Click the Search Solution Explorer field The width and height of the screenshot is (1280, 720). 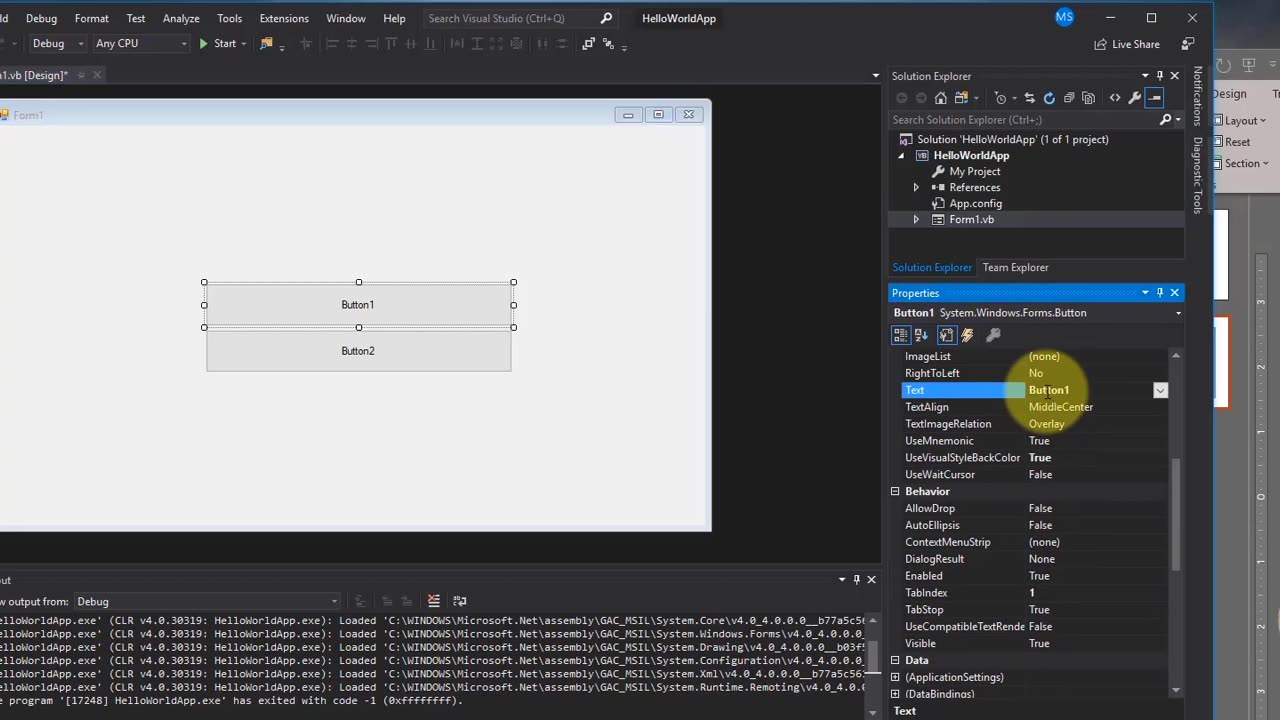[x=1023, y=120]
